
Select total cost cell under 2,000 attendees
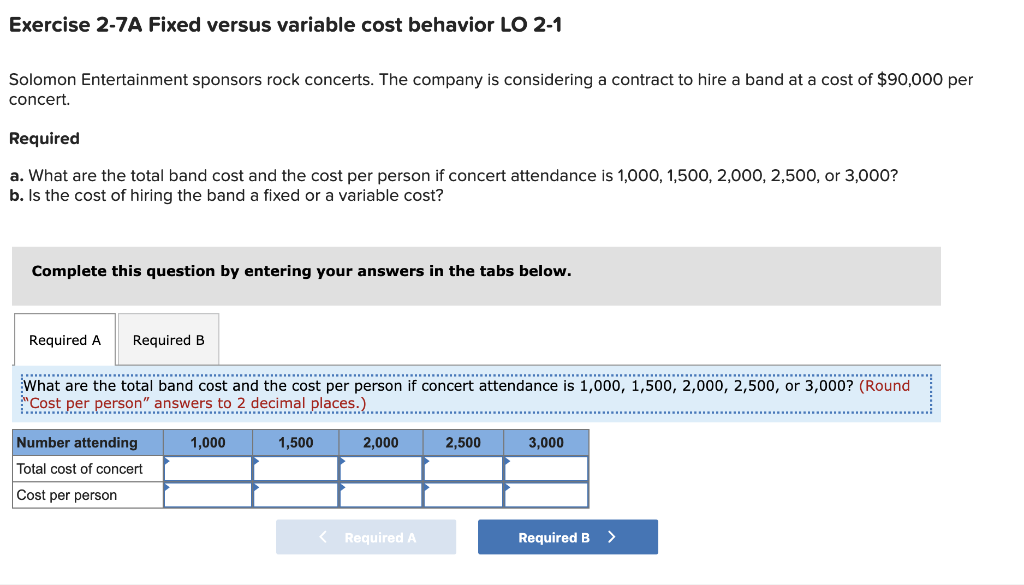[x=380, y=467]
